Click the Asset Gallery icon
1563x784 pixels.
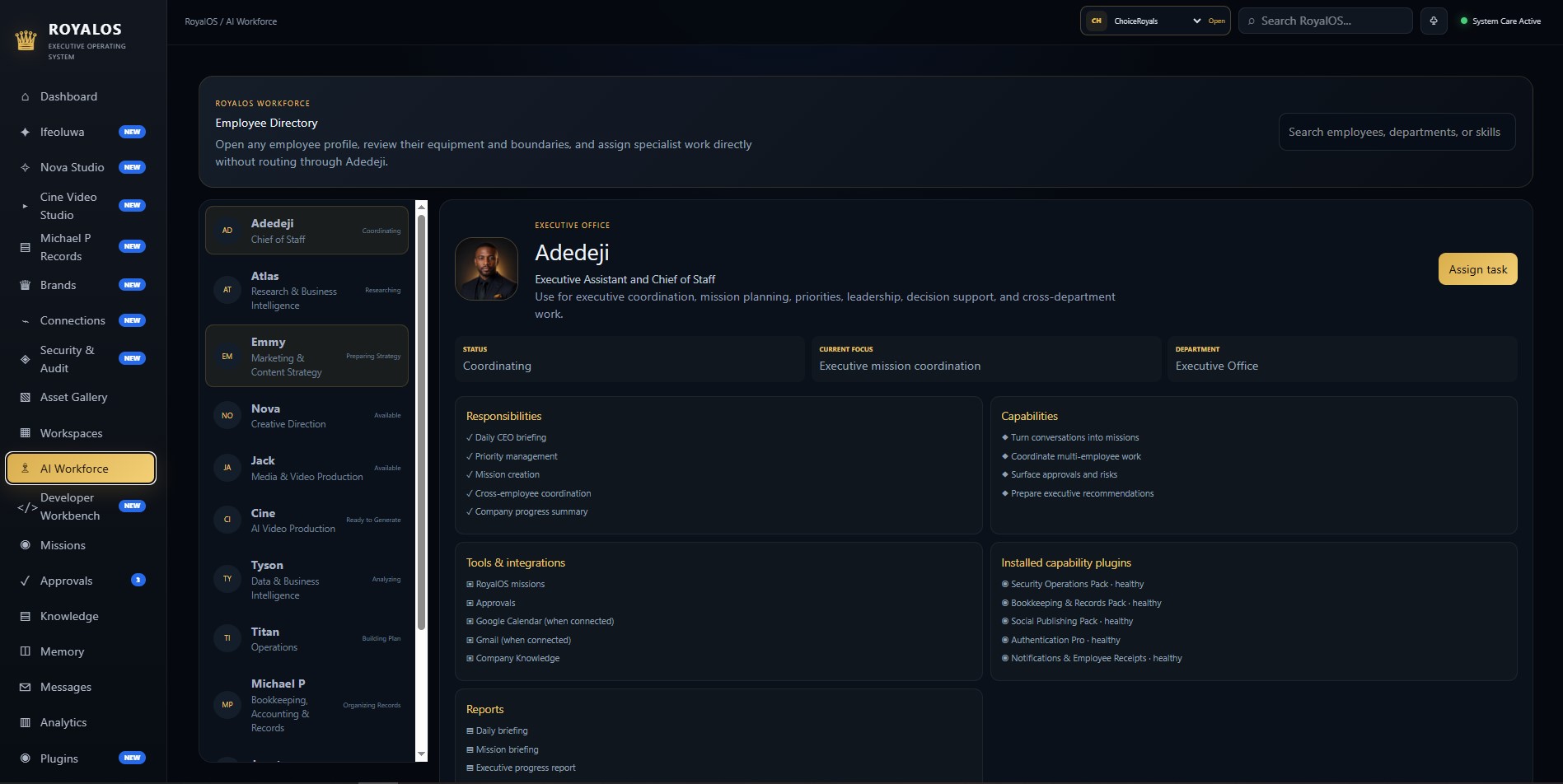[x=25, y=397]
